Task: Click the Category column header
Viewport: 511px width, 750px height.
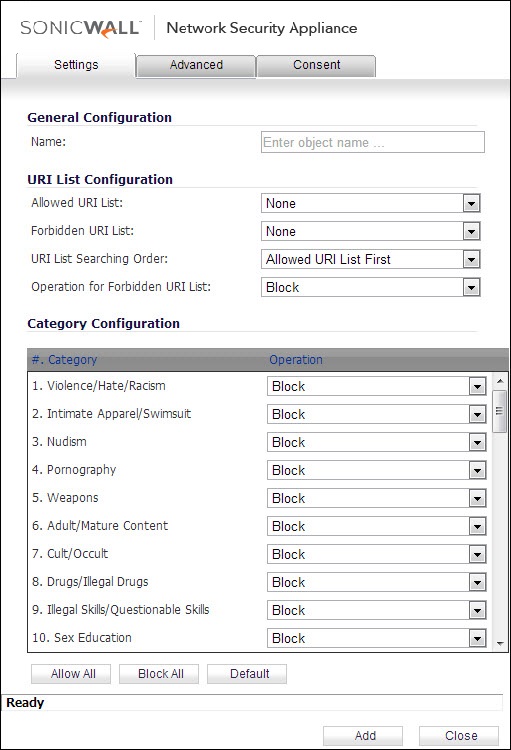Action: coord(65,360)
